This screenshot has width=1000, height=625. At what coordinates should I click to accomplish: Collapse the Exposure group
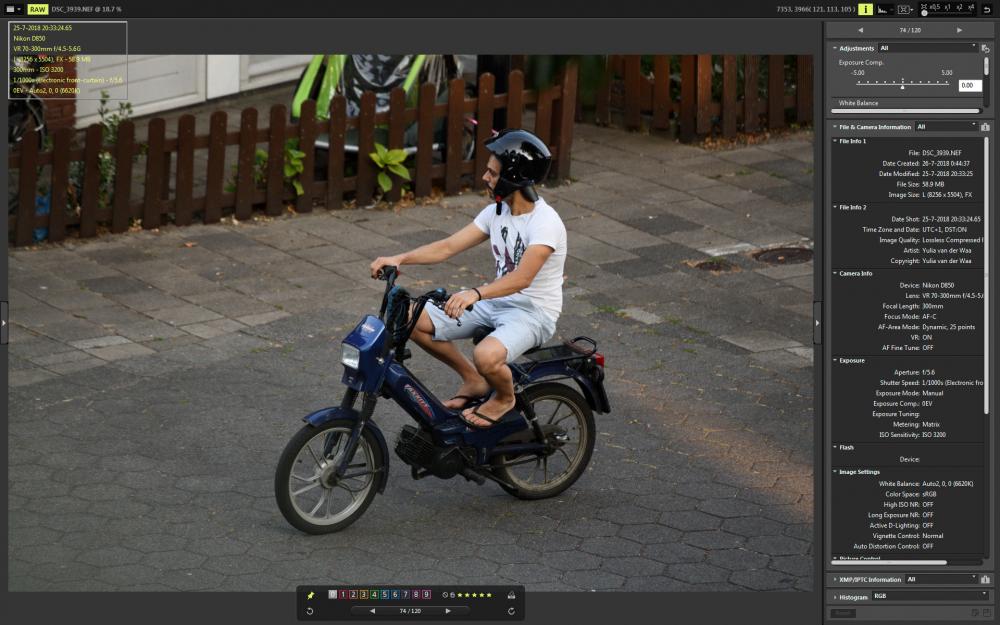click(835, 360)
